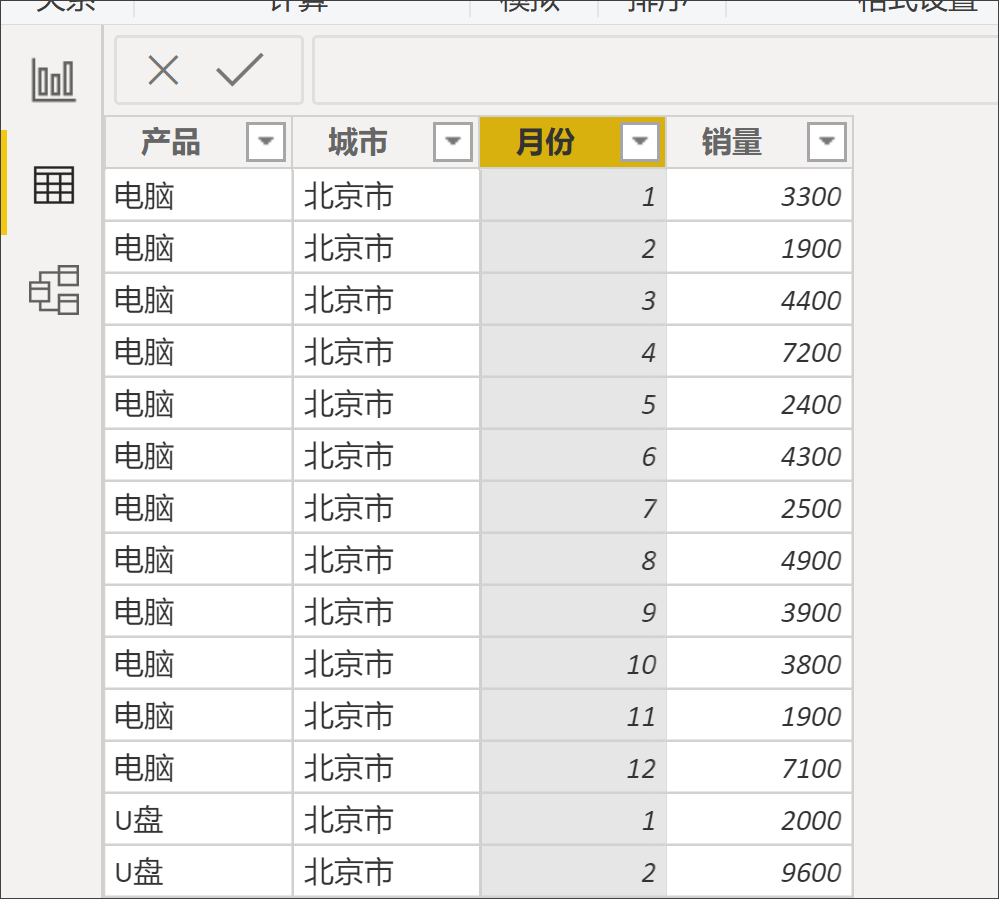
Task: Open the 销量 column filter dropdown
Action: (826, 142)
